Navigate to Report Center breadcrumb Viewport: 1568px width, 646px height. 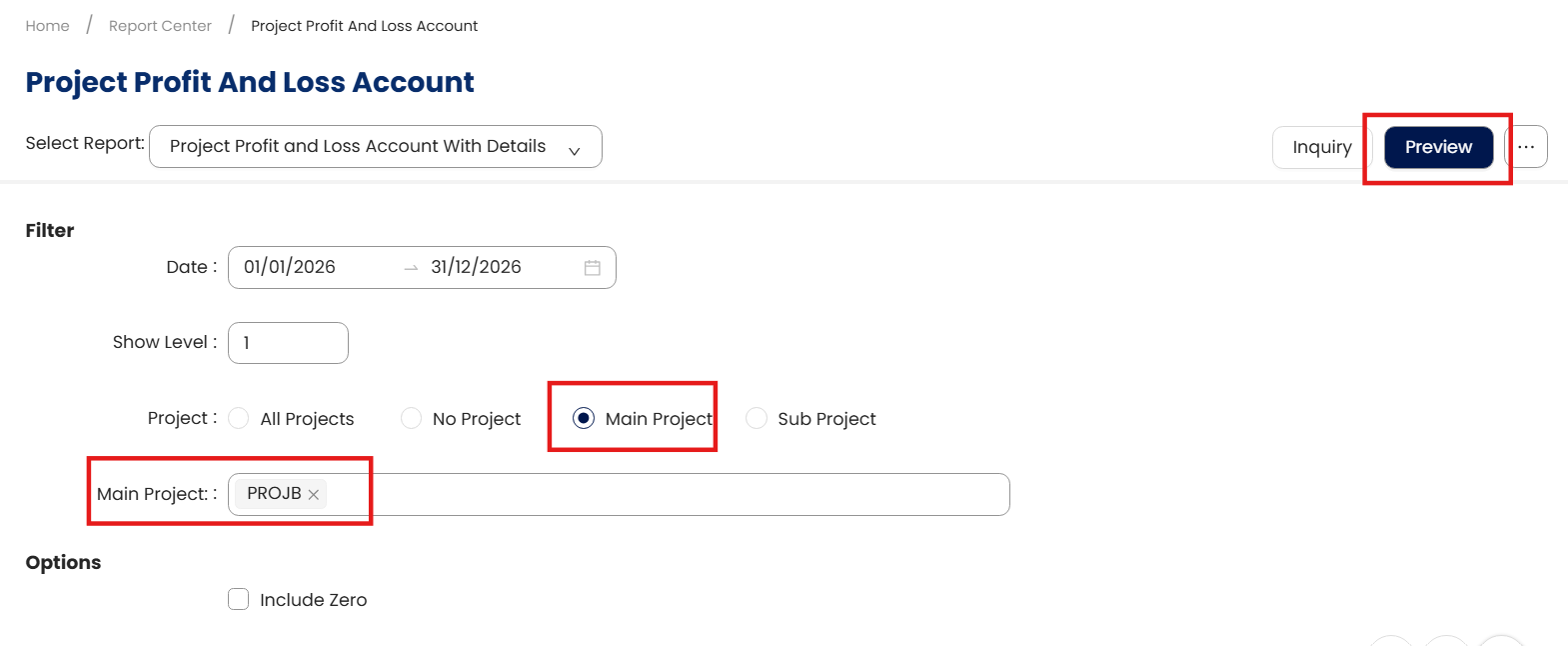tap(160, 26)
